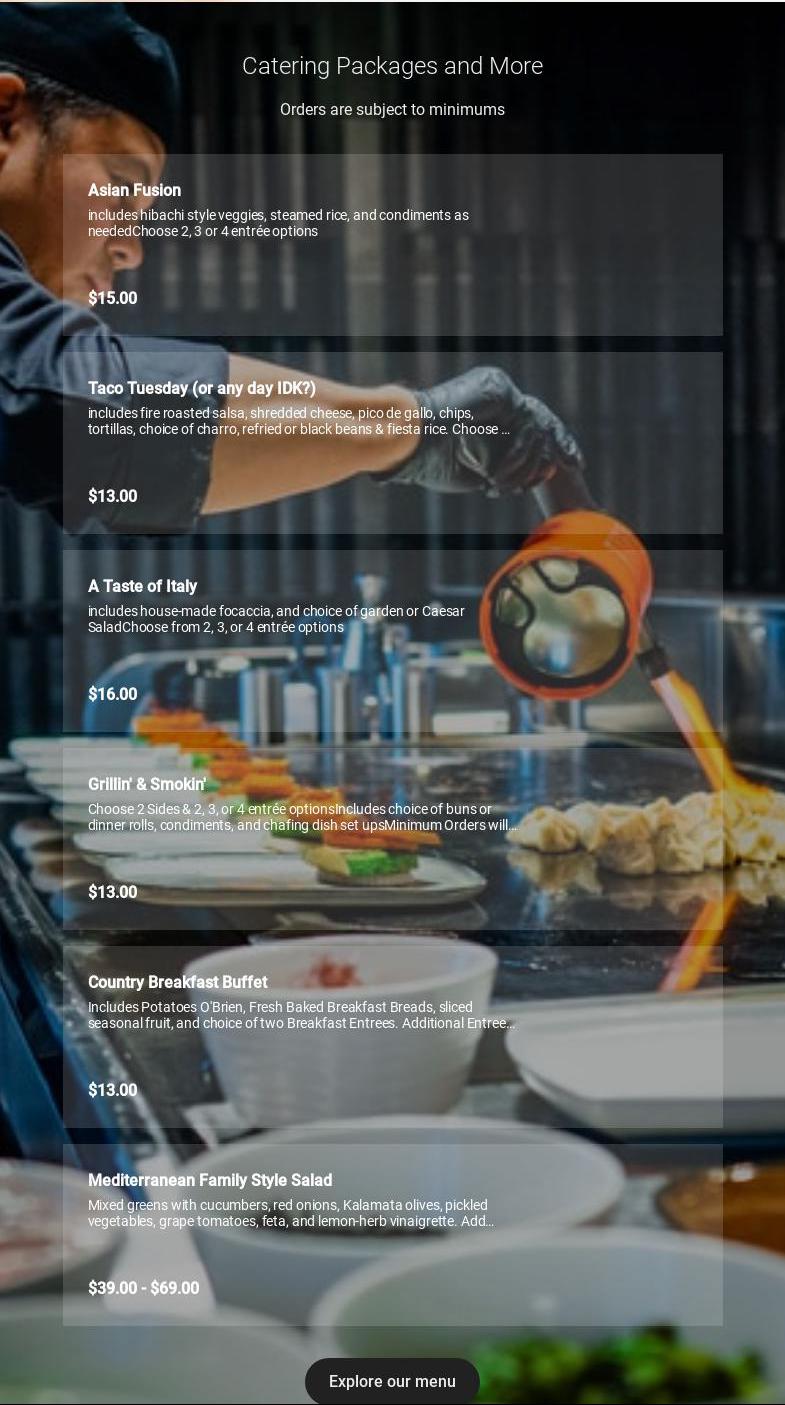Click the Asian Fusion hibachi veggies description
This screenshot has height=1405, width=785.
(278, 223)
